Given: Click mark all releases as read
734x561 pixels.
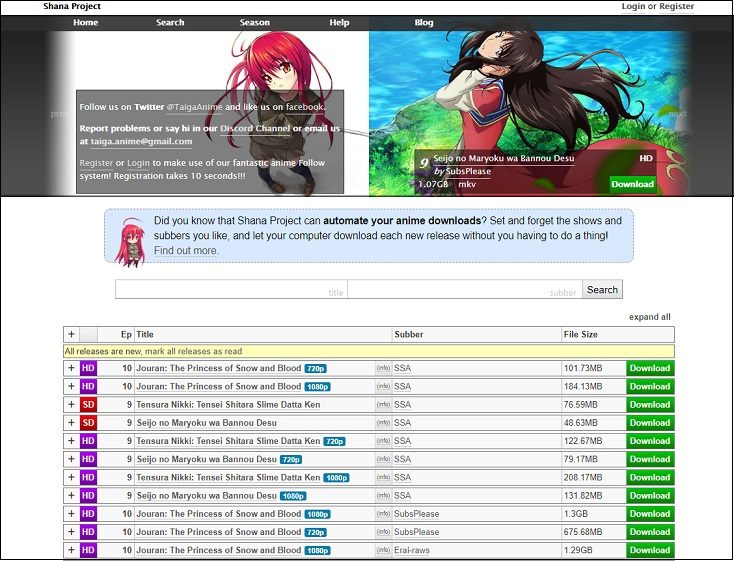Looking at the screenshot, I should tap(193, 351).
